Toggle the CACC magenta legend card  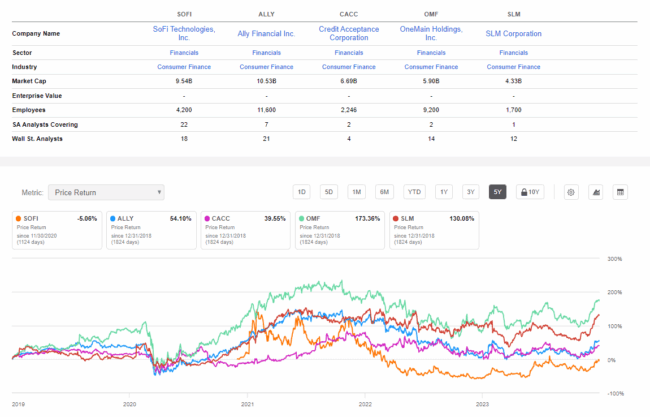point(246,230)
